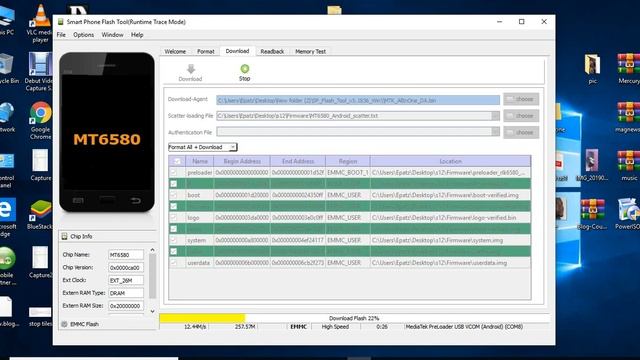Click the Extern RAM Size value field
640x360 pixels.
(126, 306)
